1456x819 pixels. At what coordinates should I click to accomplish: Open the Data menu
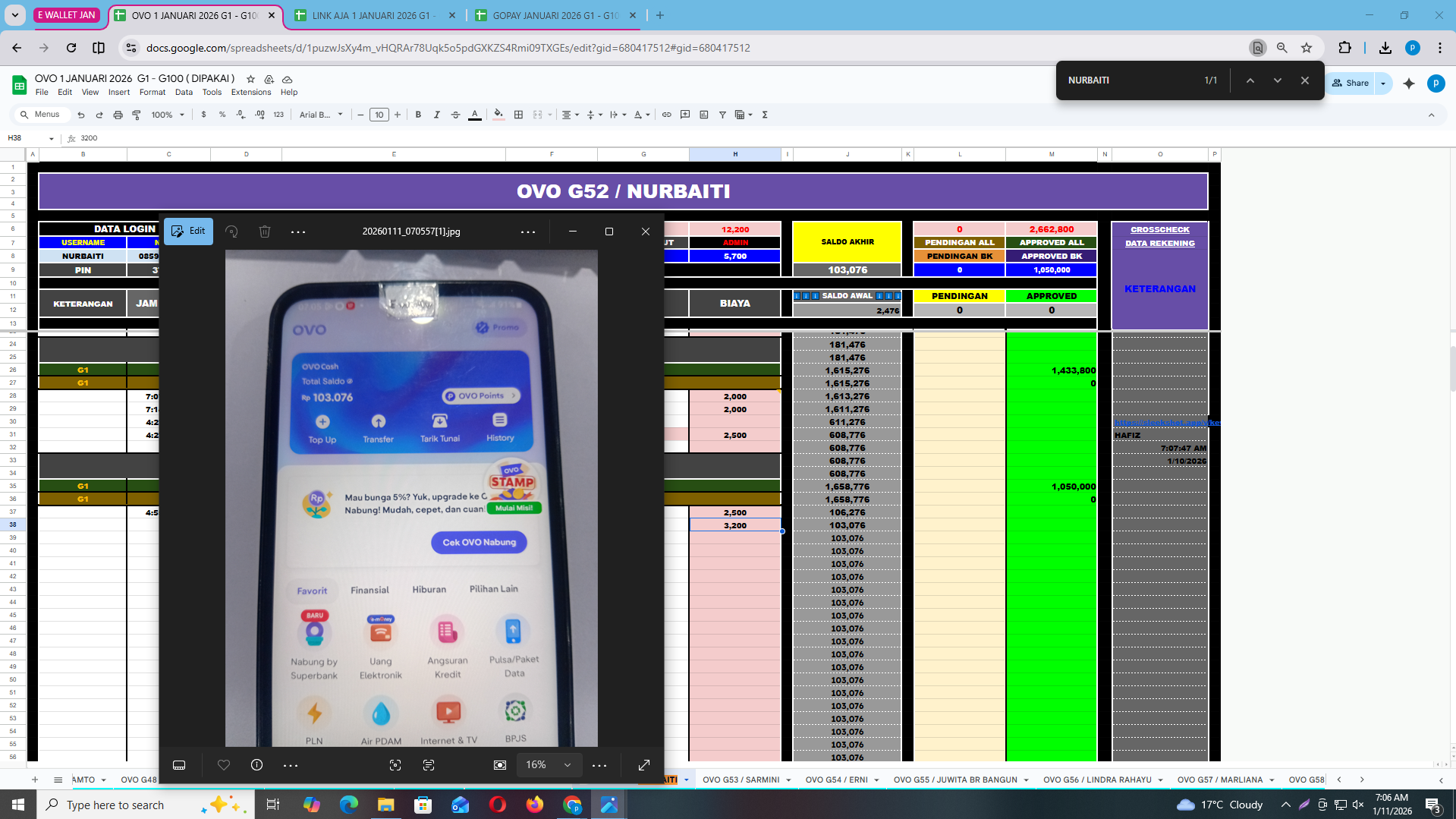(x=184, y=92)
